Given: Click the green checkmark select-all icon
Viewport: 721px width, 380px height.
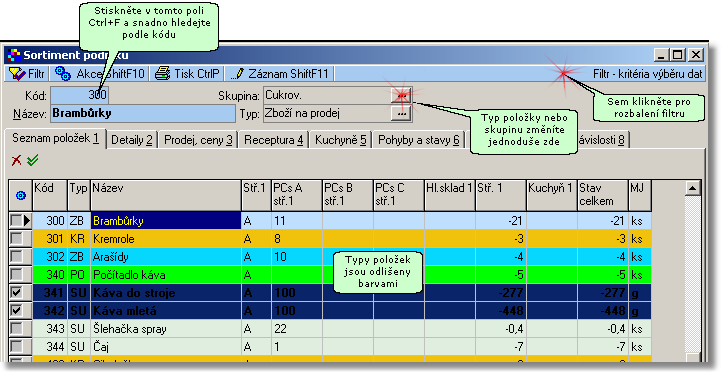Looking at the screenshot, I should coord(33,160).
